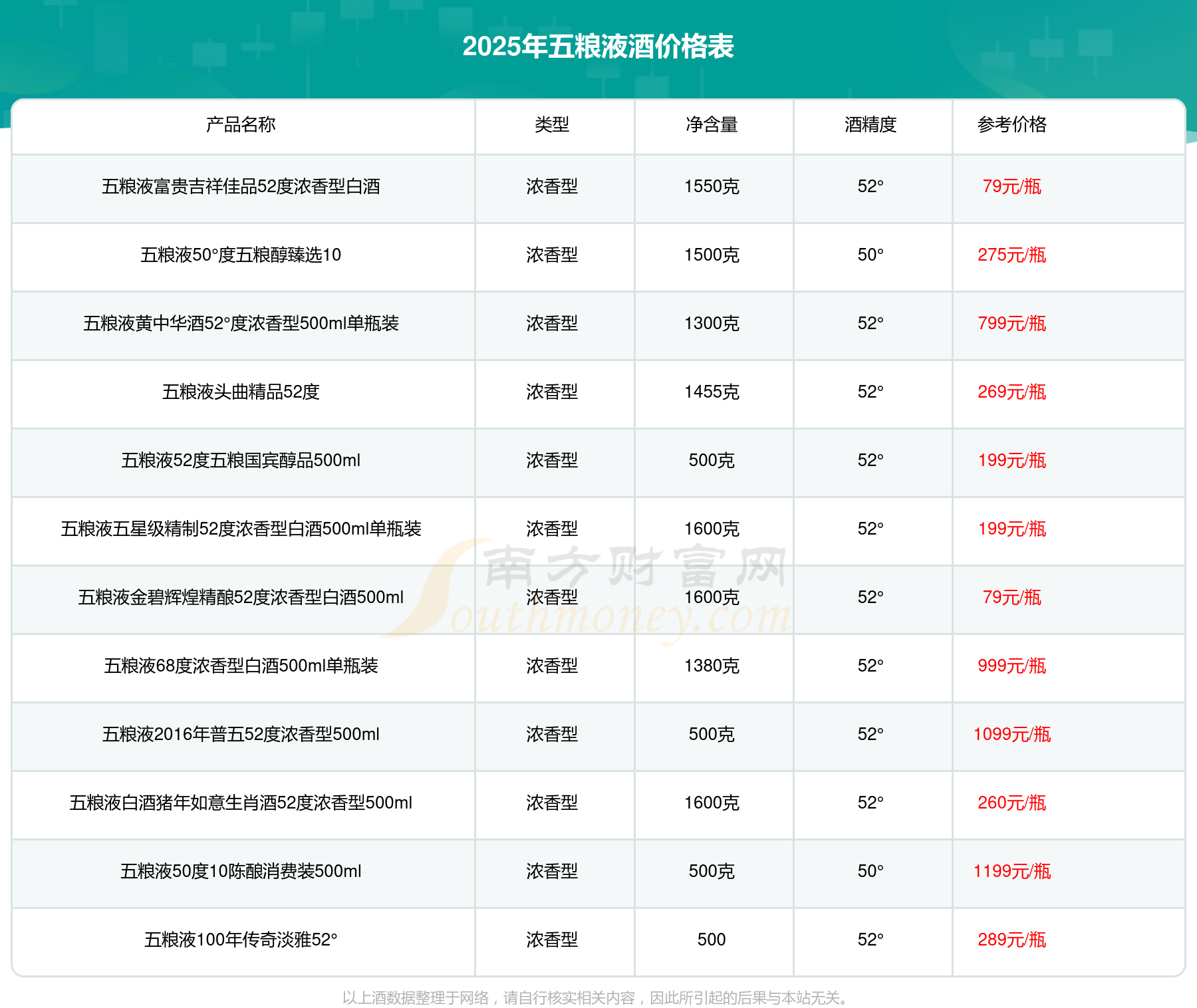Select the 类型 column header
Image resolution: width=1197 pixels, height=1008 pixels.
click(552, 124)
